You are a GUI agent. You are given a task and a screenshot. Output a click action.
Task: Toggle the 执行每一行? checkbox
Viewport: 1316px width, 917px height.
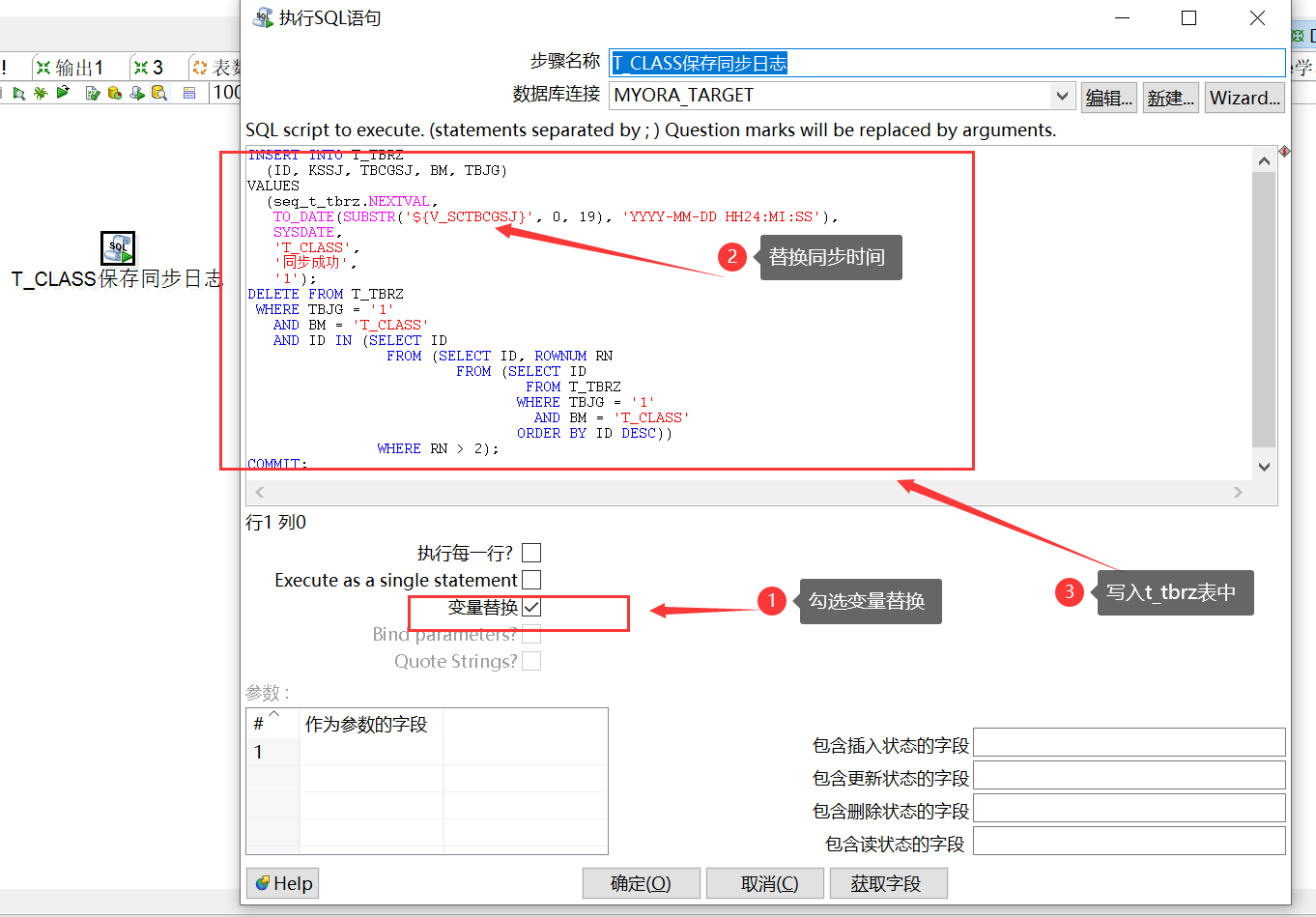531,553
